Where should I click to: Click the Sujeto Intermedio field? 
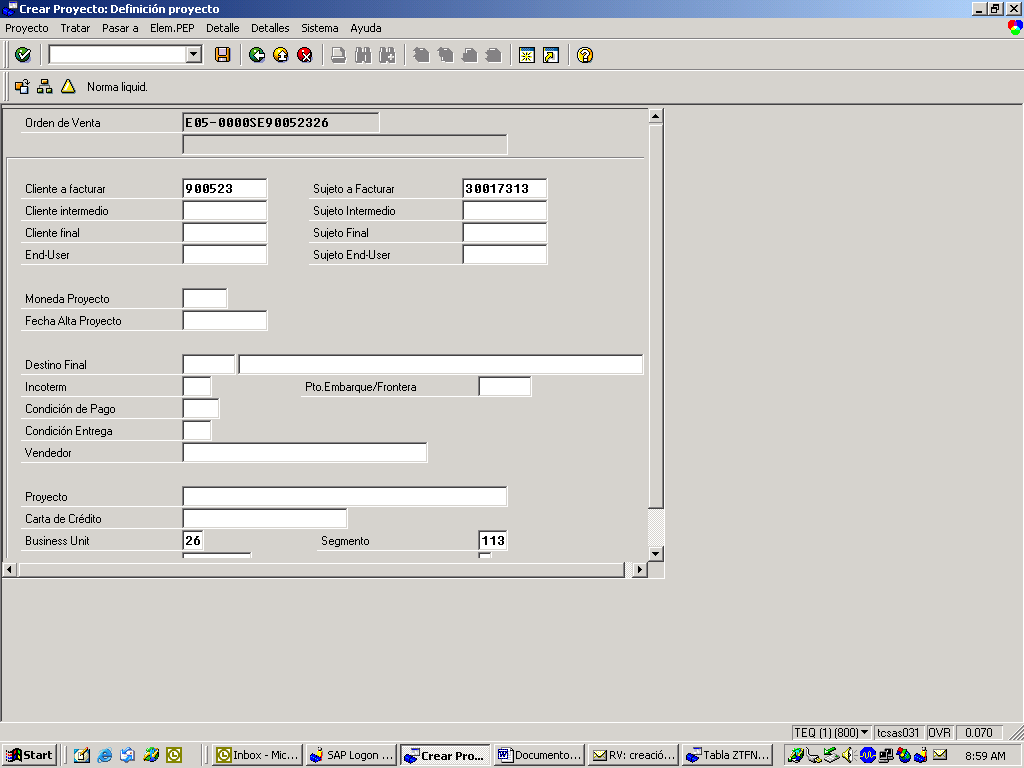click(x=505, y=211)
